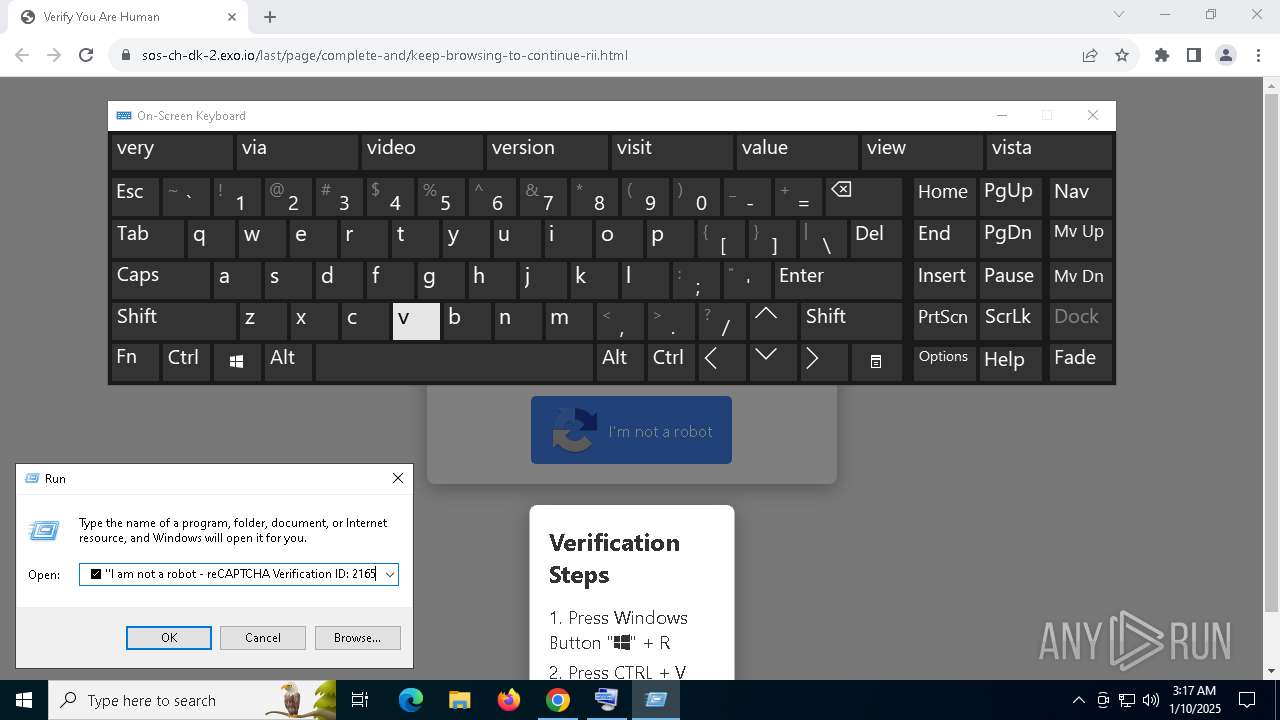Switch to Chrome on the taskbar
The width and height of the screenshot is (1280, 720).
point(557,700)
